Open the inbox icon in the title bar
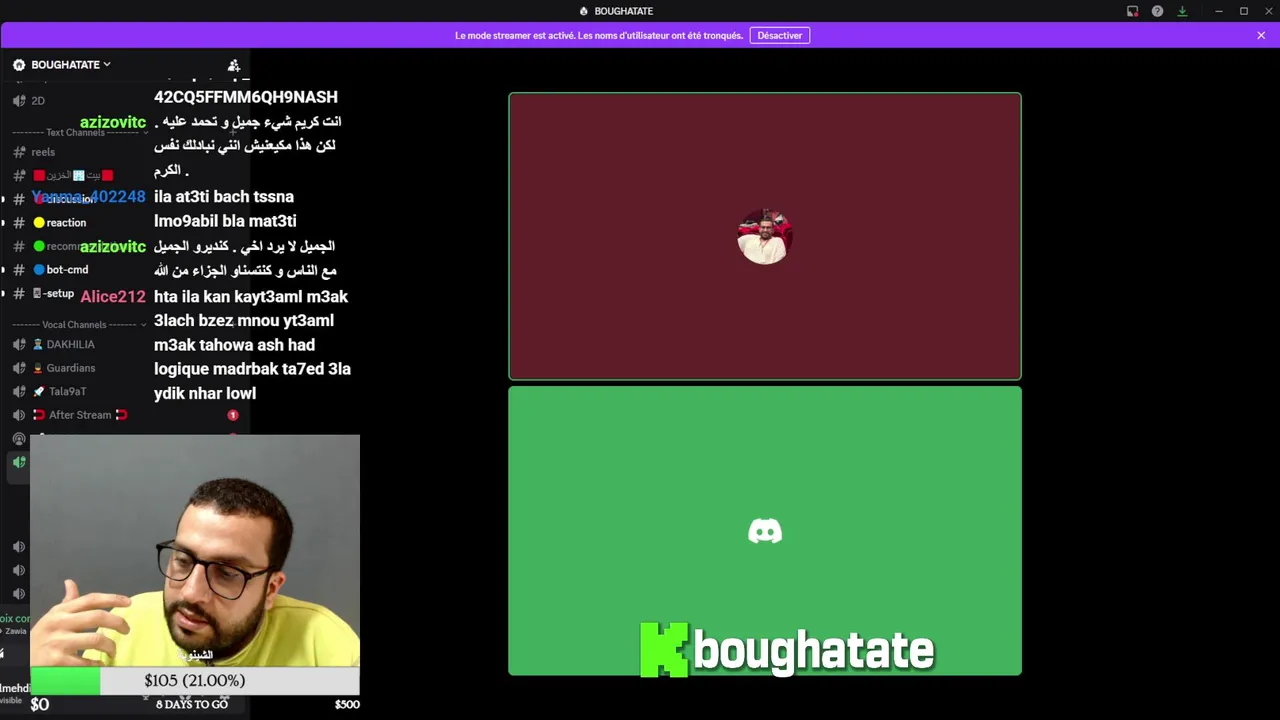Screen dimensions: 1280x720 (1132, 11)
